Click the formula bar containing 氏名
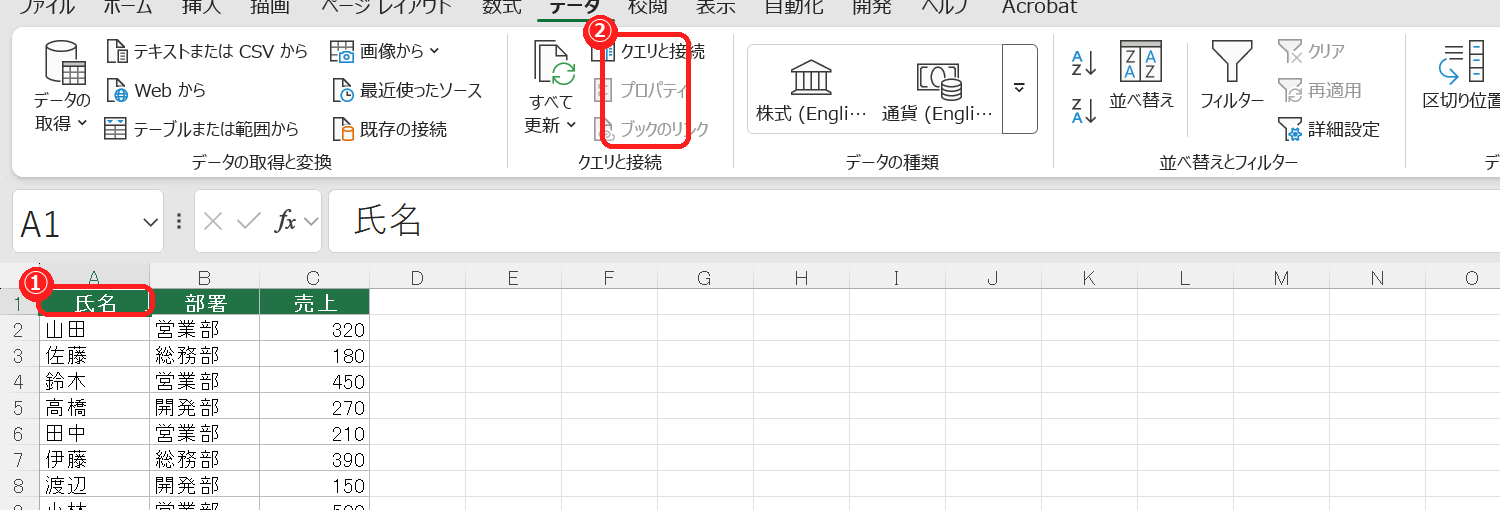This screenshot has width=1500, height=510. (x=914, y=222)
